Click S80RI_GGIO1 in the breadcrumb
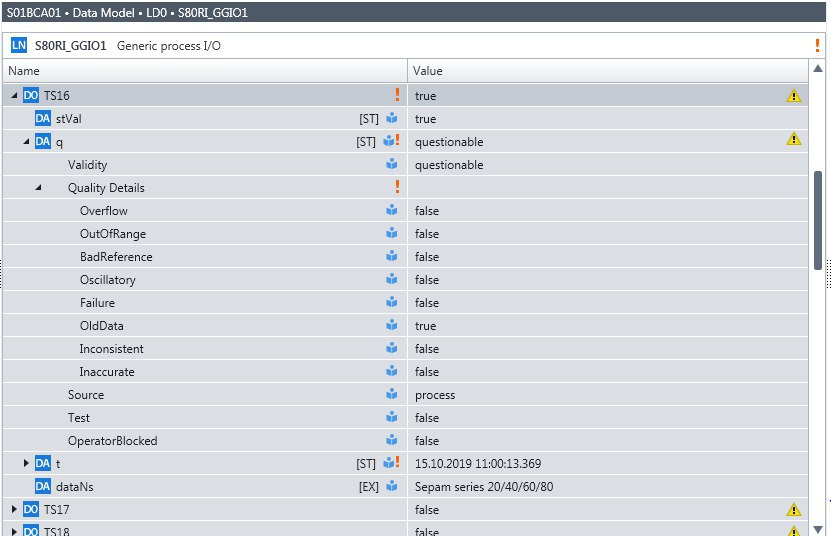The width and height of the screenshot is (831, 536). click(x=213, y=13)
